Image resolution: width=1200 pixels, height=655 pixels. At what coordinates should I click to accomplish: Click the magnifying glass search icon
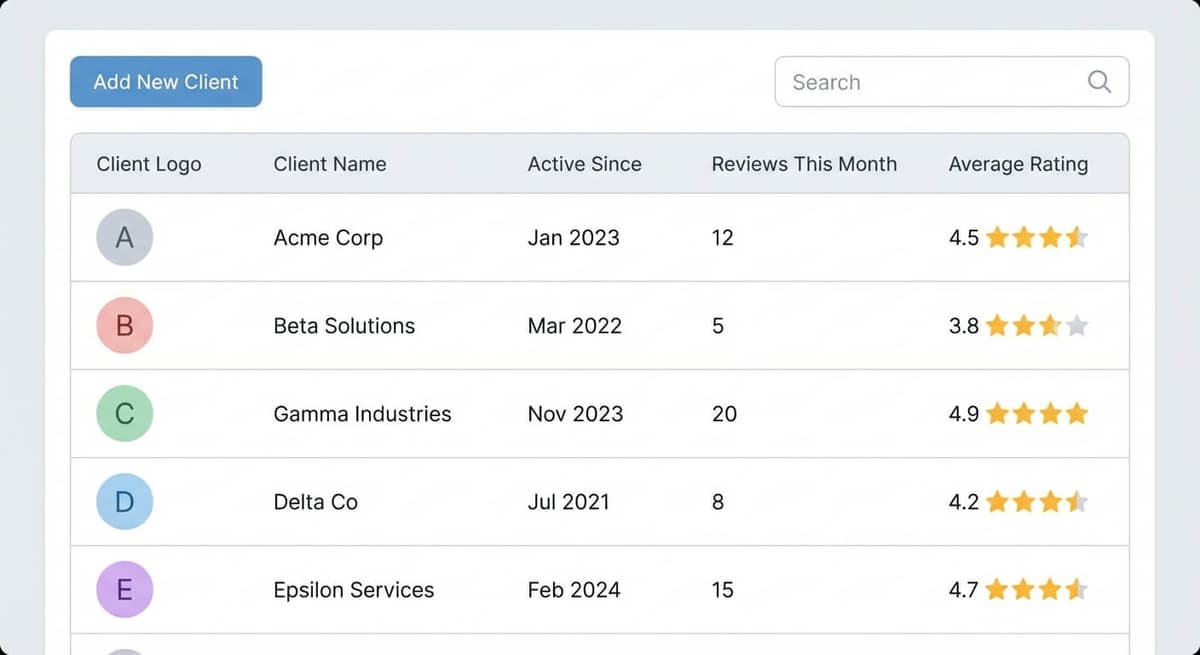tap(1098, 82)
